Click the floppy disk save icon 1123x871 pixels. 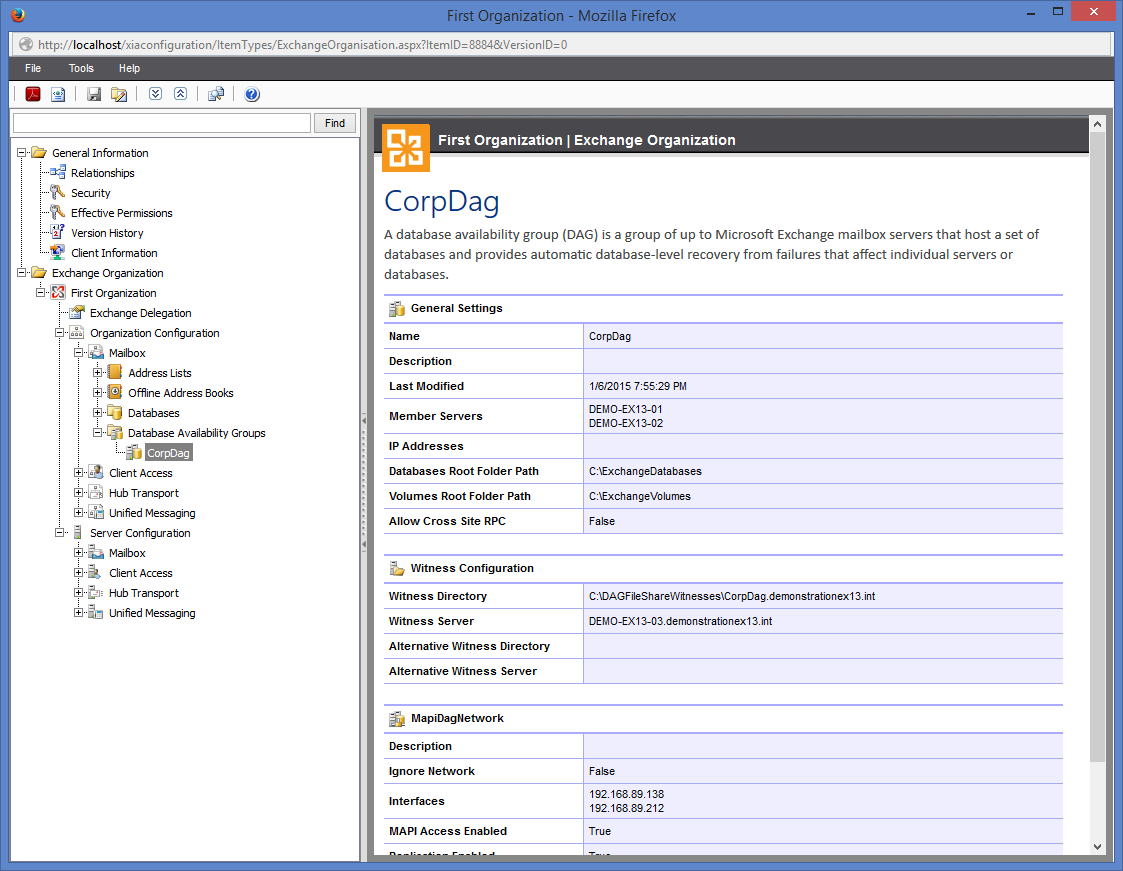click(x=94, y=94)
